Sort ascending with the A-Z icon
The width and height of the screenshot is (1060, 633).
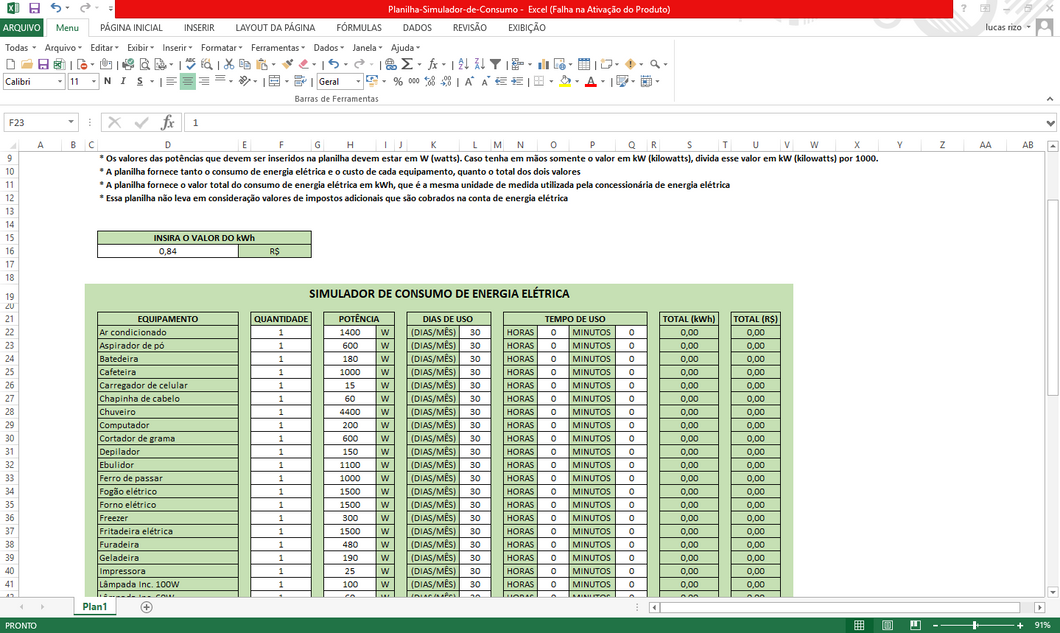[461, 64]
